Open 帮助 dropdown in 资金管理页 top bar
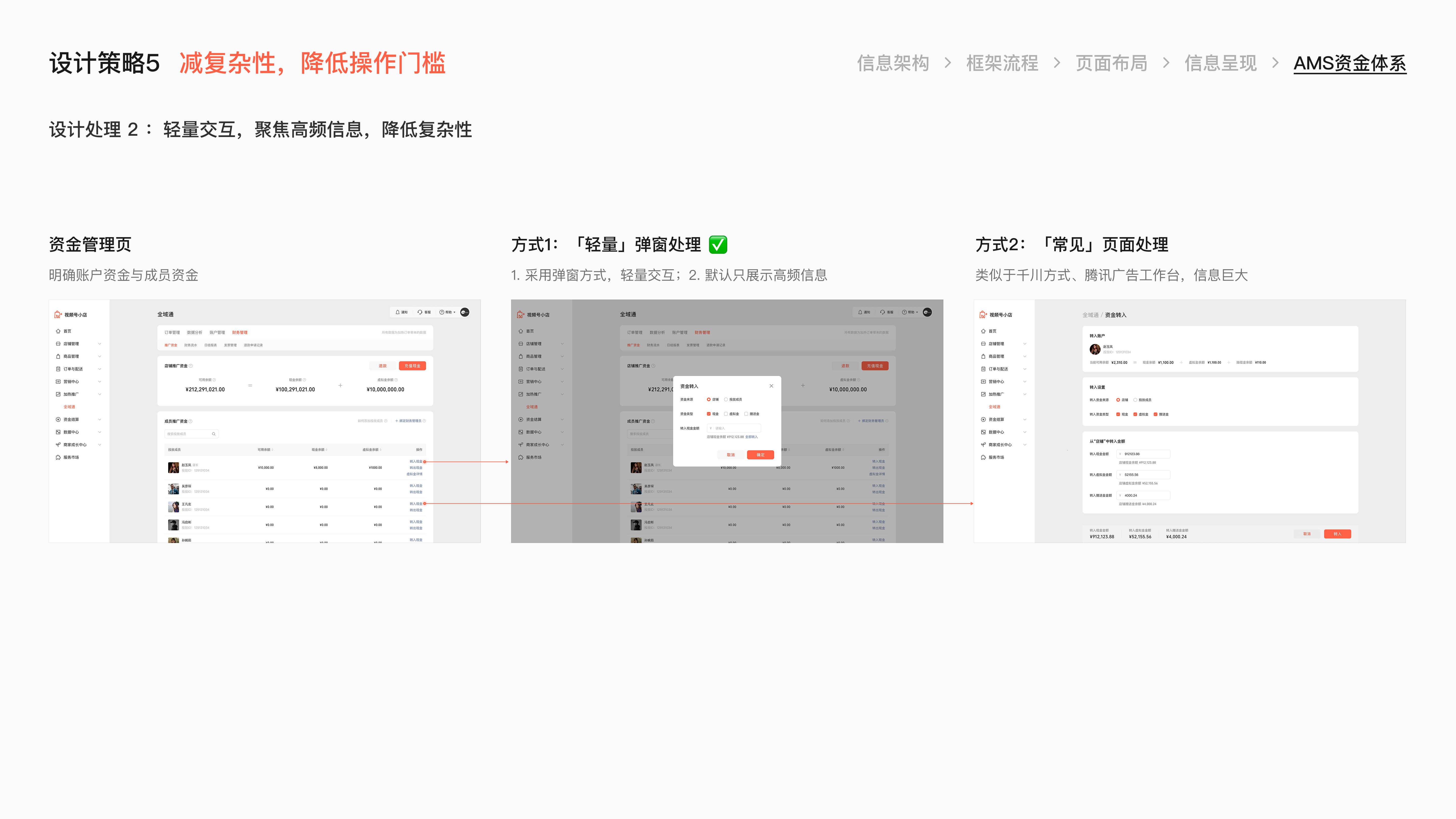This screenshot has width=1456, height=819. 448,312
